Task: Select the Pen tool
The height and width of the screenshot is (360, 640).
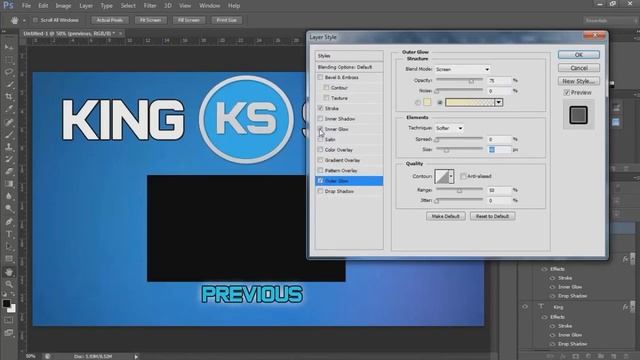Action: (x=9, y=222)
